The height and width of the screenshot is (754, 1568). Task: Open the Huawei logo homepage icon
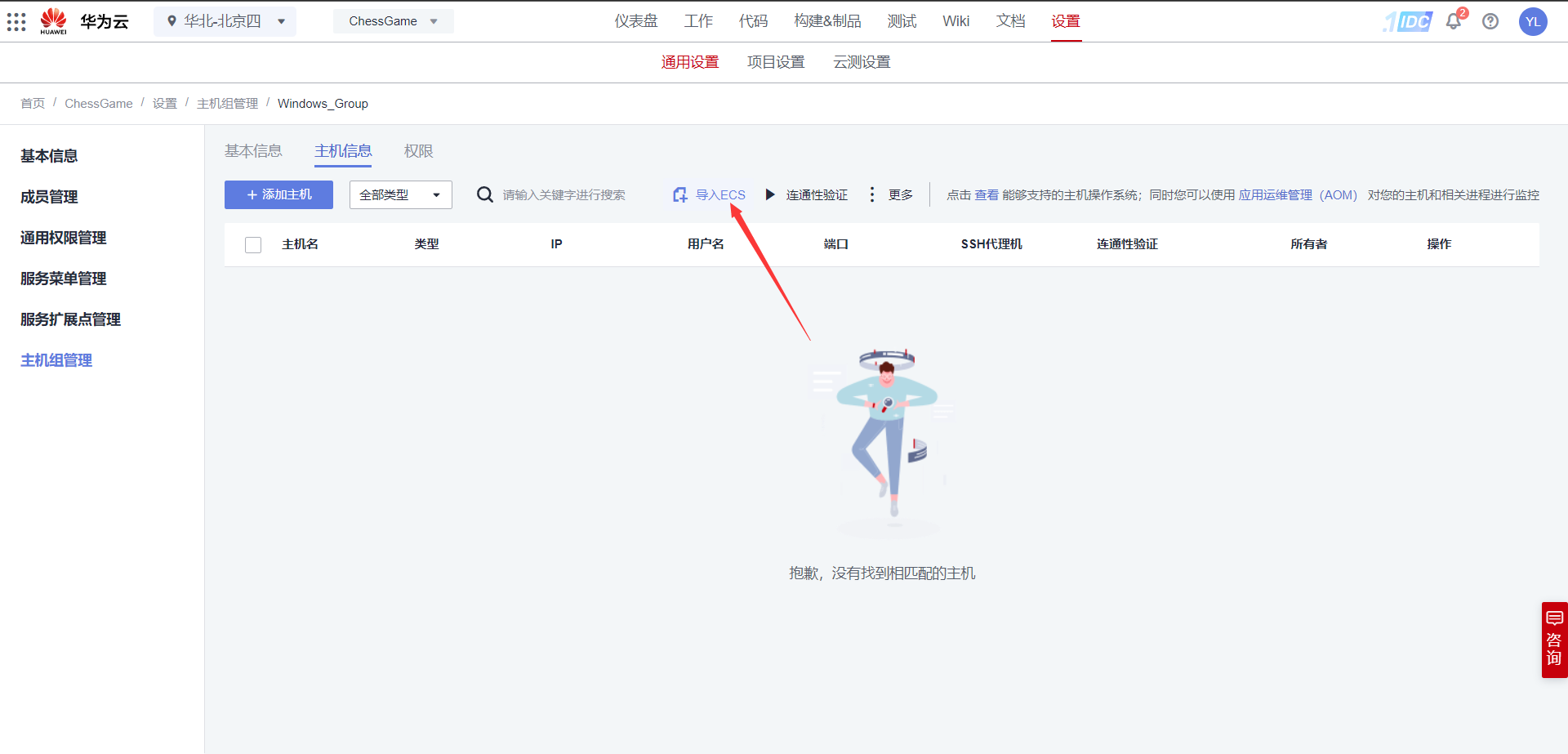click(x=52, y=21)
